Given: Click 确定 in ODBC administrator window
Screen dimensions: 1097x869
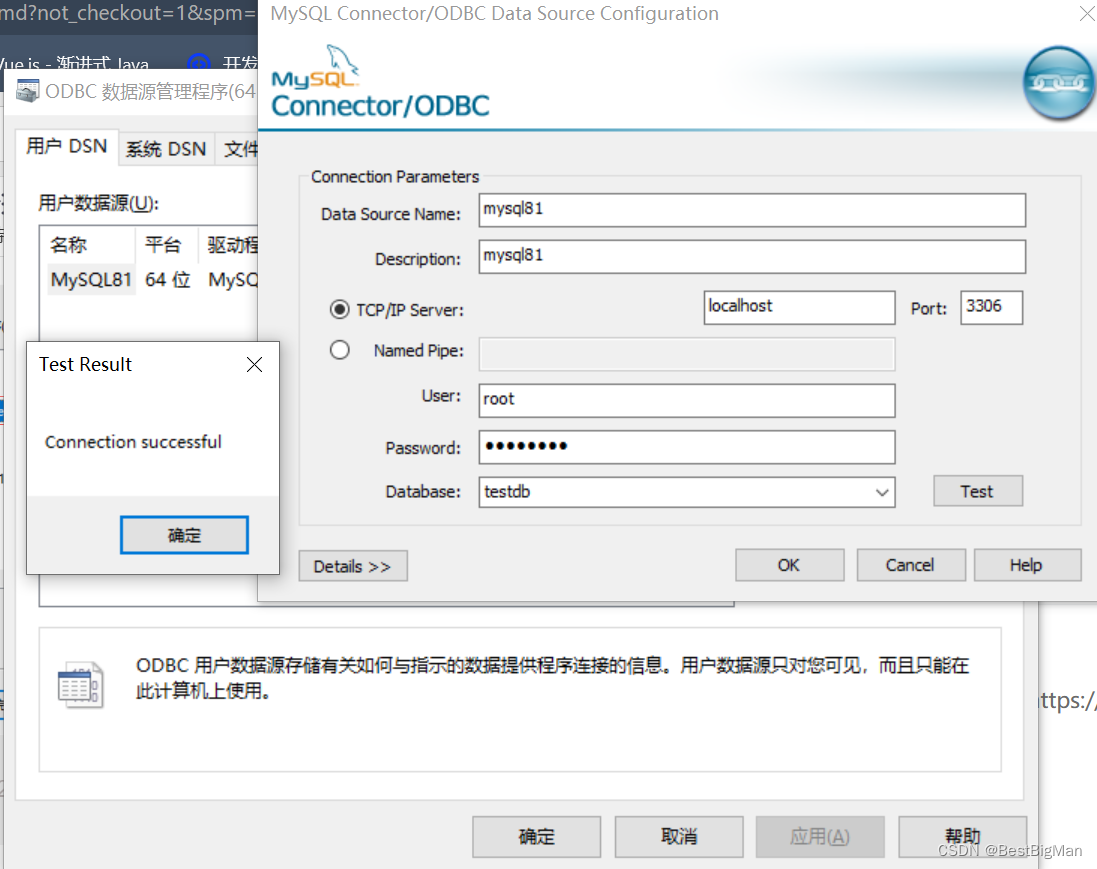Looking at the screenshot, I should coord(537,837).
